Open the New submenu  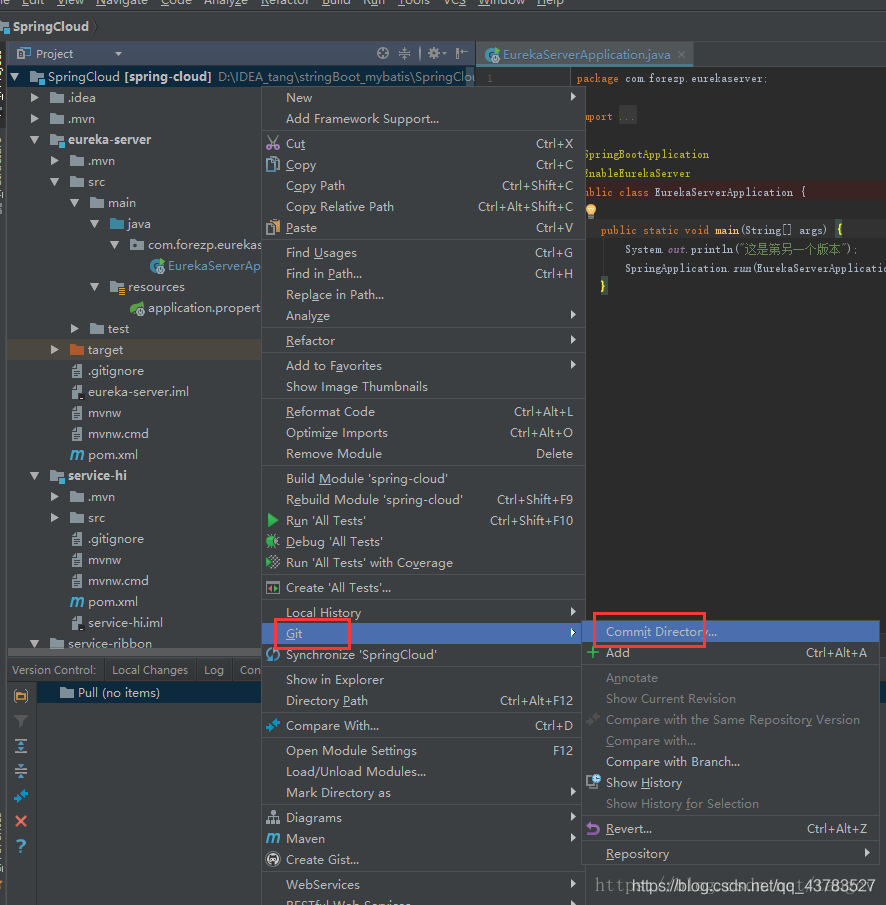point(423,98)
